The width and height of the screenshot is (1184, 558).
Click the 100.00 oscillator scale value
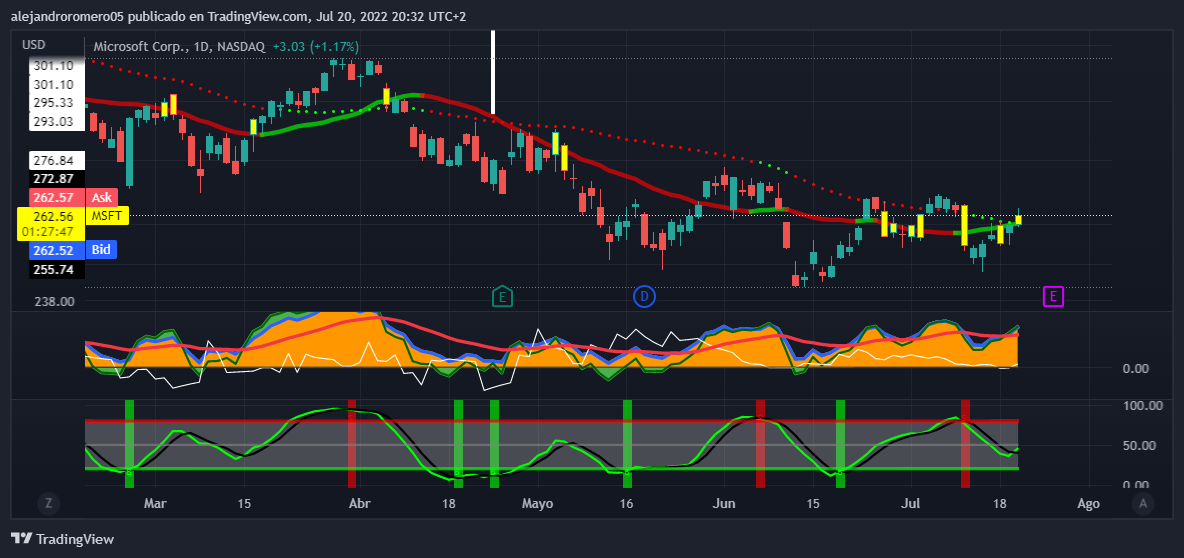(x=1142, y=406)
